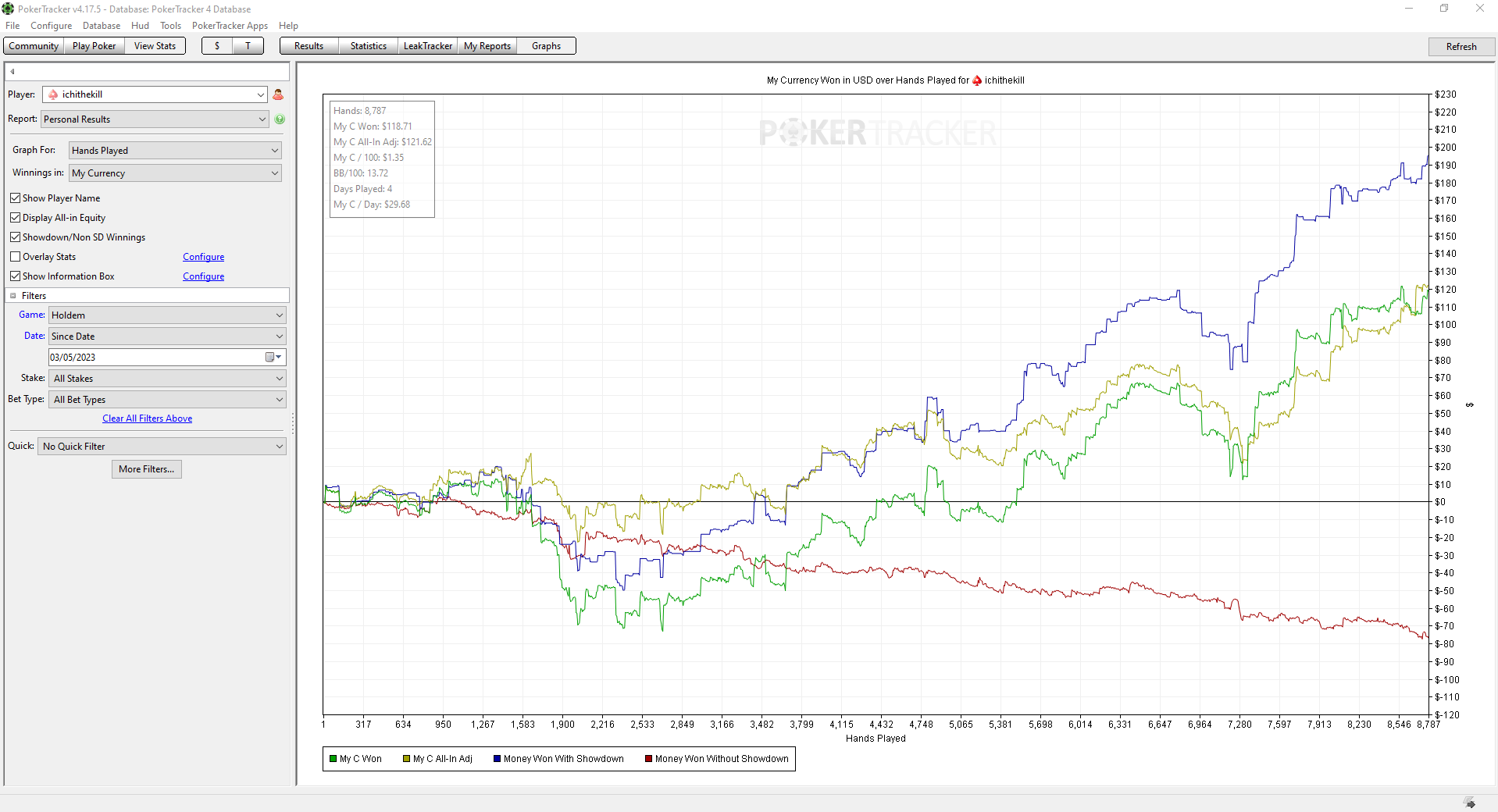Switch to the Statistics tab
Screen dimensions: 1498x812
tap(369, 46)
